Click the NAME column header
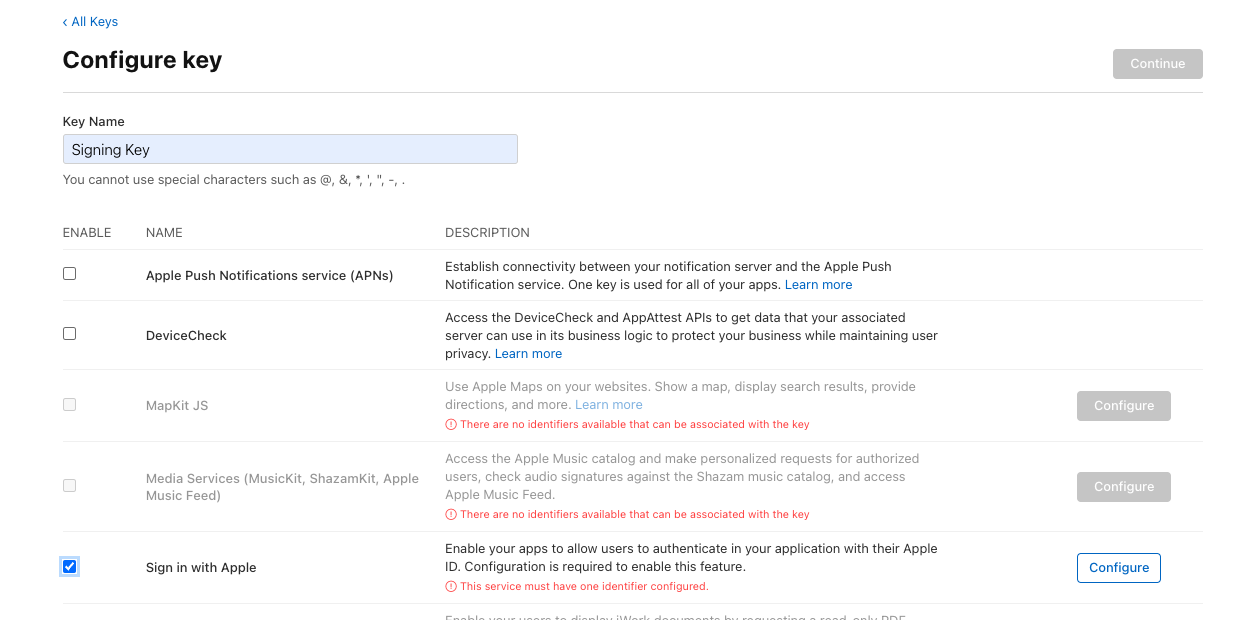Screen dimensions: 1253x620 164,233
